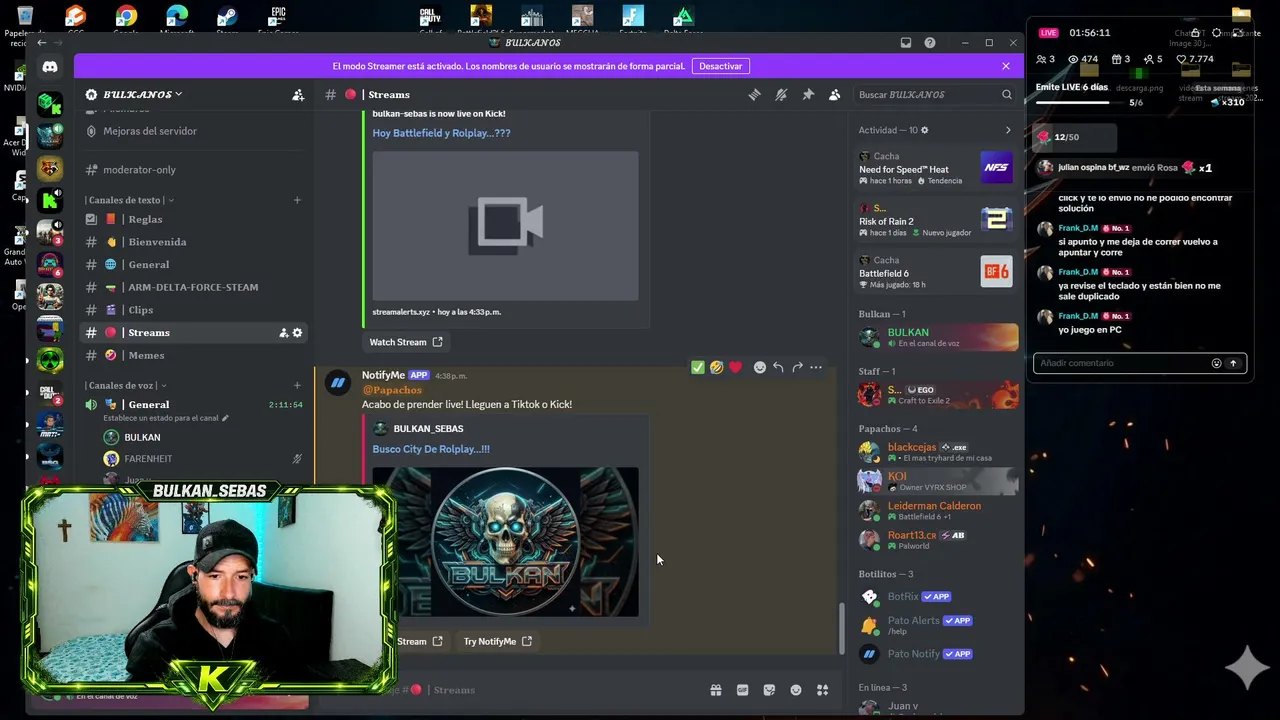This screenshot has width=1280, height=720.
Task: Dismiss the Streamer mode banner
Action: tap(1006, 66)
